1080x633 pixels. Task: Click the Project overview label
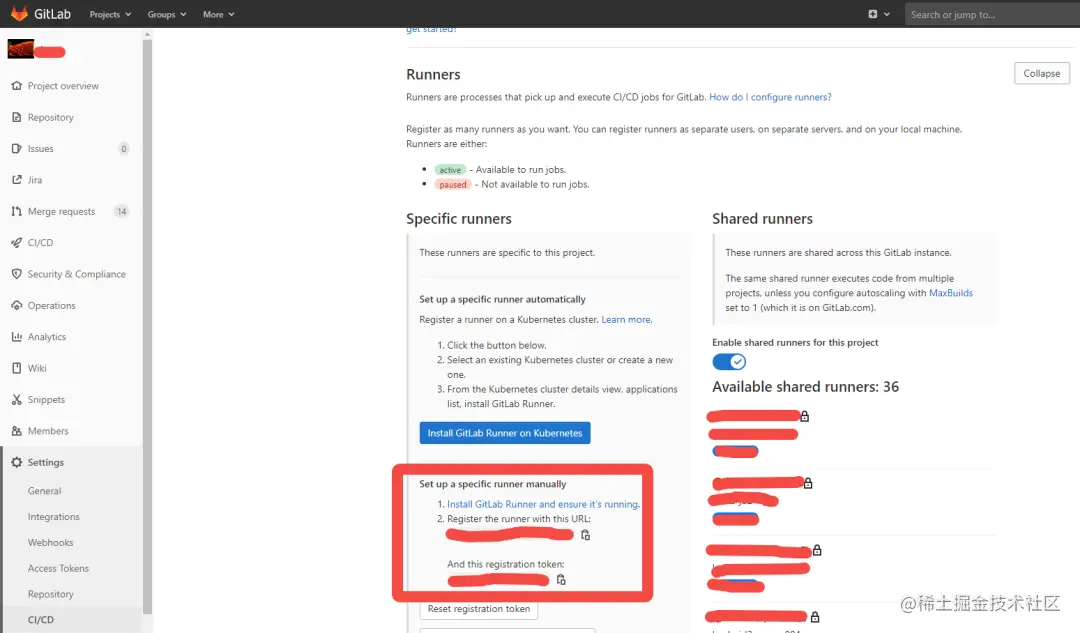point(63,86)
